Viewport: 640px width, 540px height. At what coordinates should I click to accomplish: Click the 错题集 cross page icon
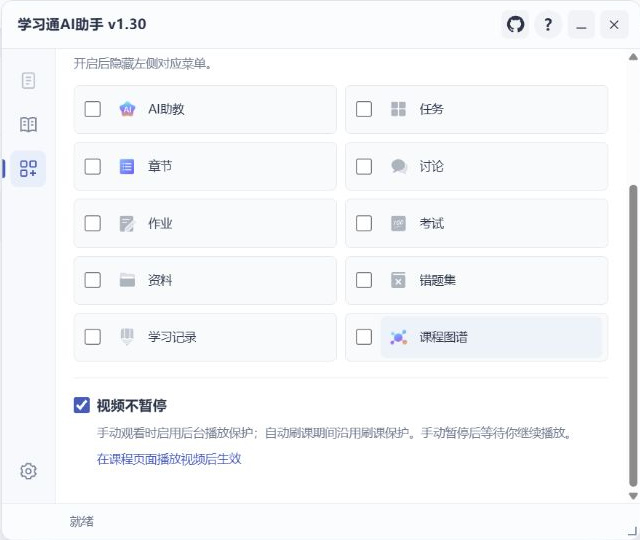398,280
